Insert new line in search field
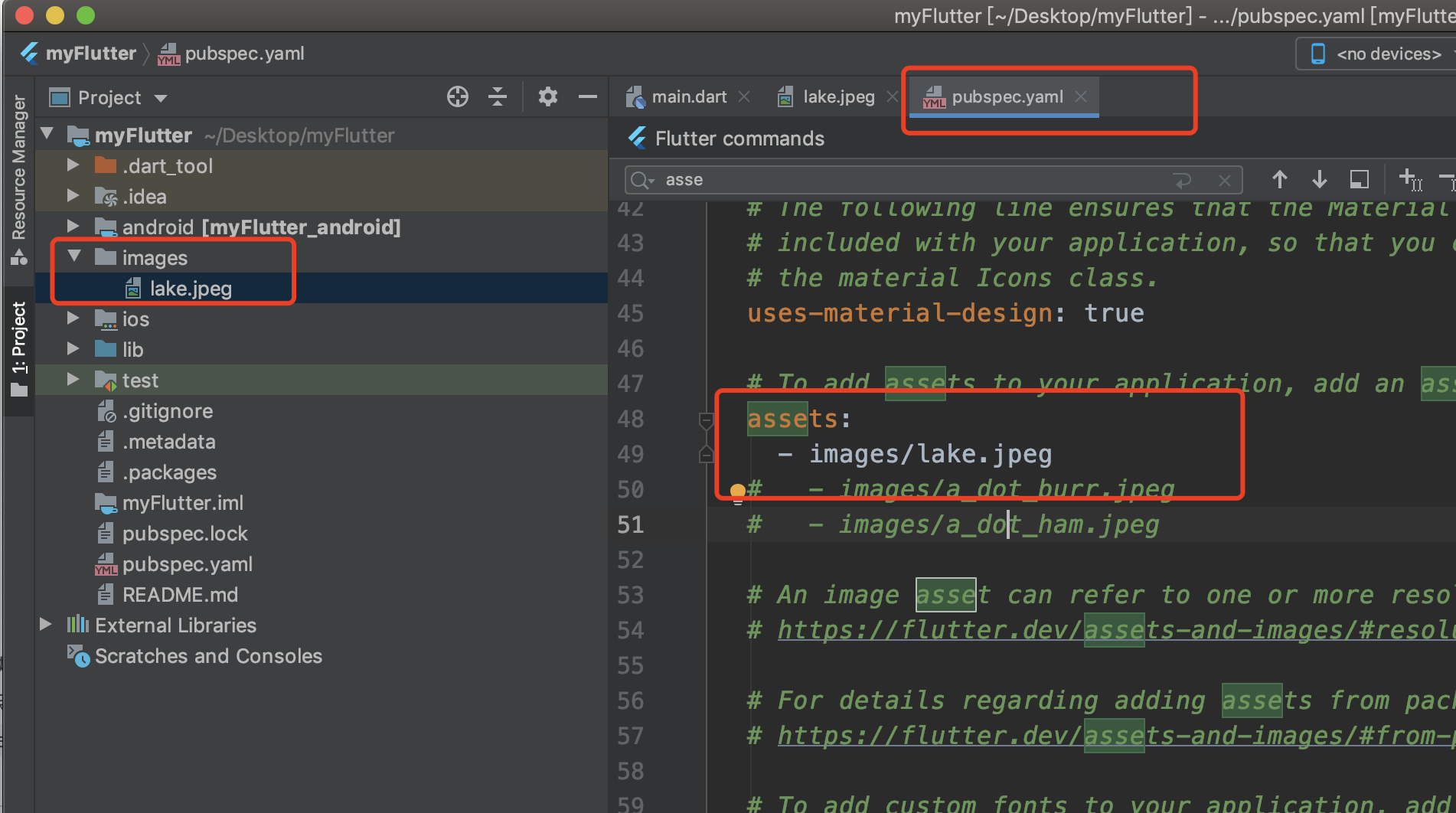This screenshot has width=1456, height=813. coord(1183,181)
